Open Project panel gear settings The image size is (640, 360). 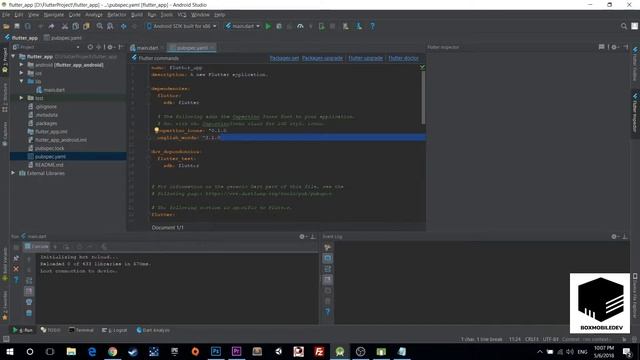[x=110, y=47]
